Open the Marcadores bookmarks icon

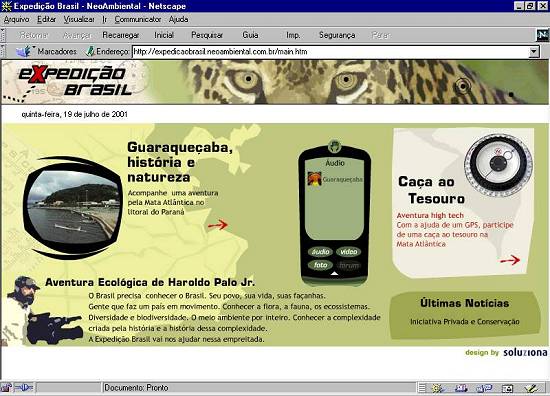(24, 52)
